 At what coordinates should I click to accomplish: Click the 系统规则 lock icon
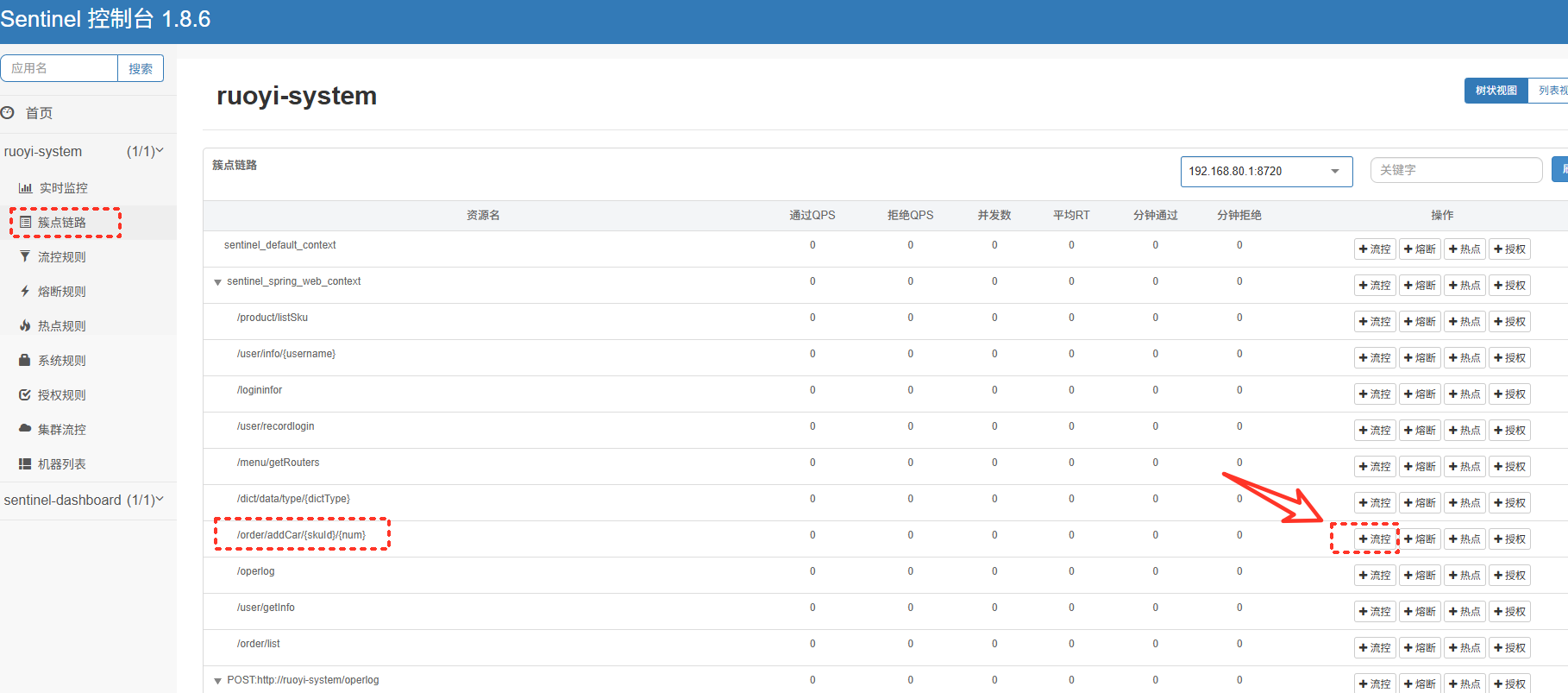point(25,361)
